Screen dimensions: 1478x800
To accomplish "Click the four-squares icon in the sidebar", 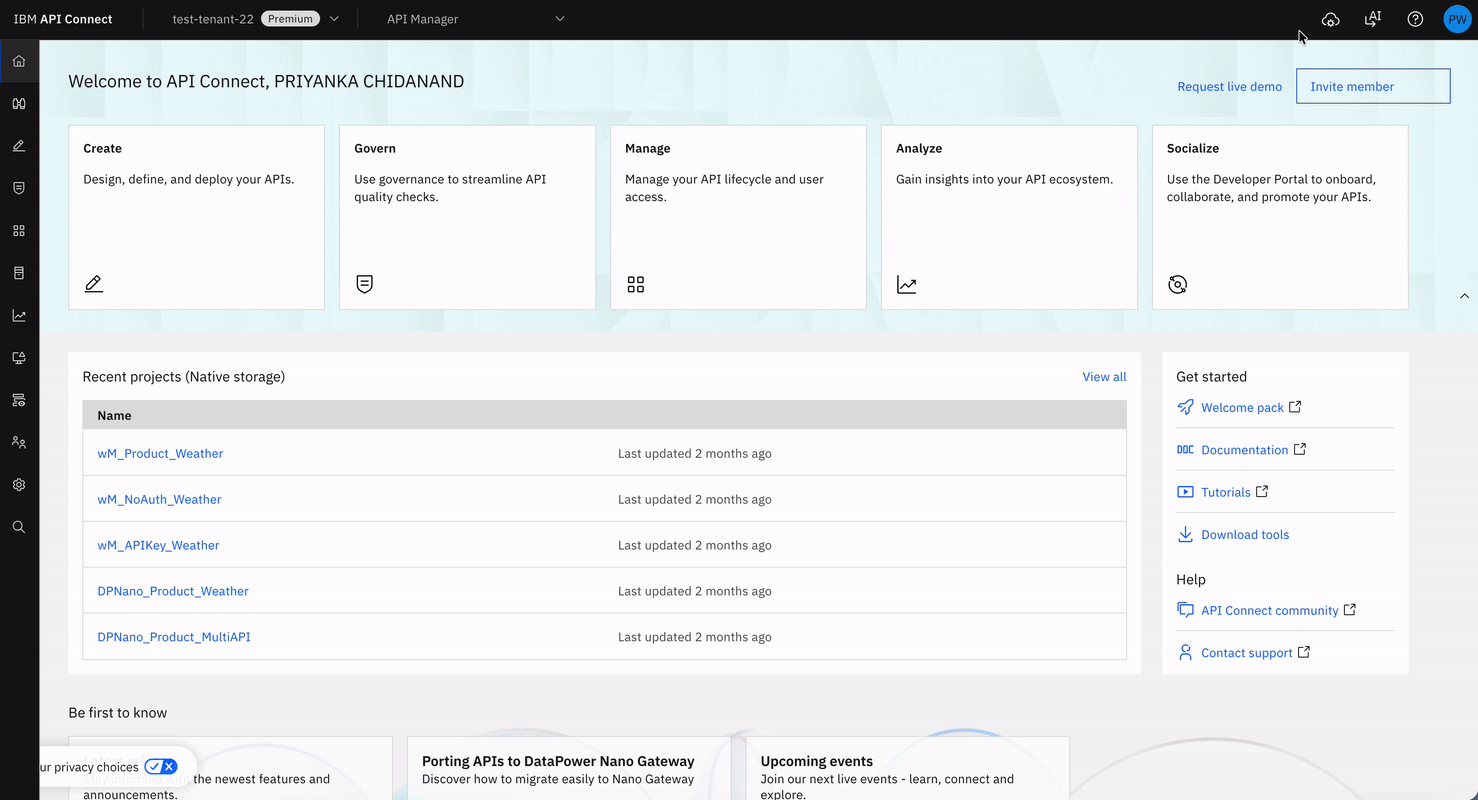I will click(x=19, y=230).
